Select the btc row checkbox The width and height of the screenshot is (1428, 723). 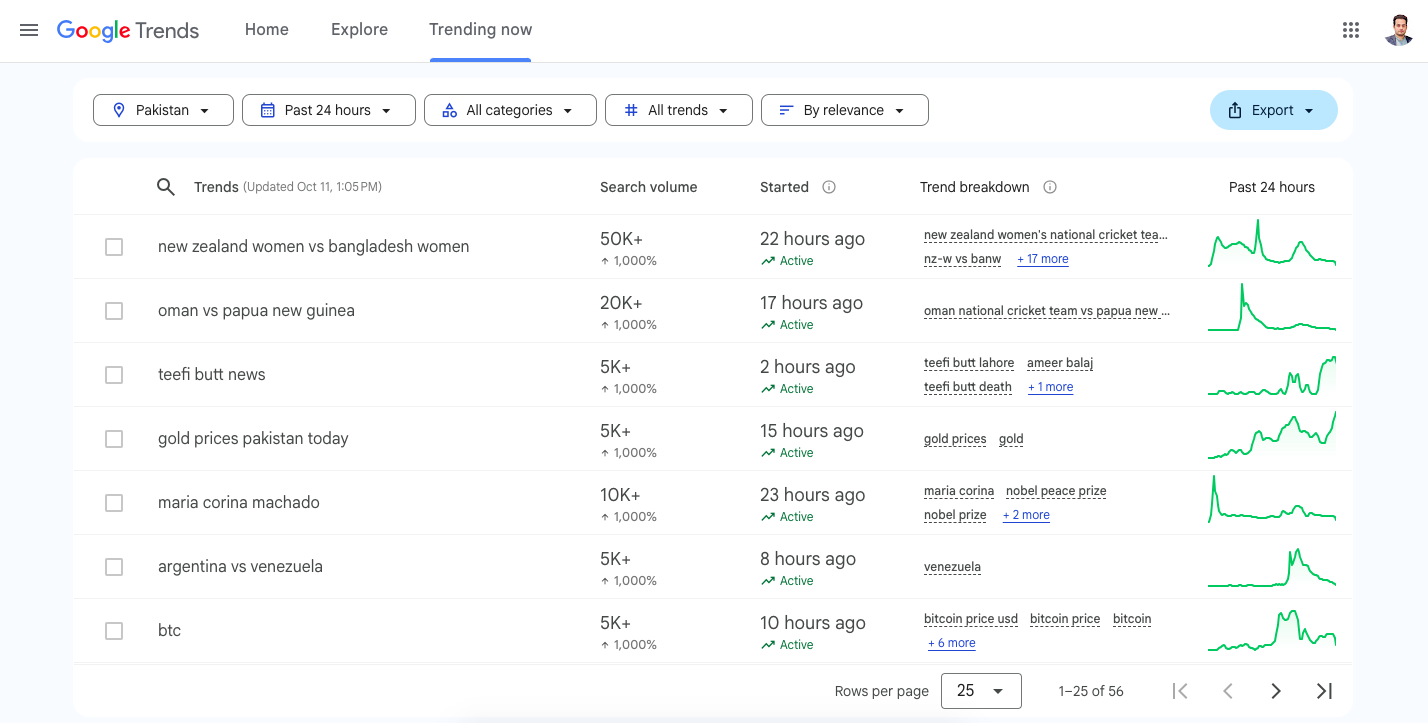pyautogui.click(x=114, y=631)
